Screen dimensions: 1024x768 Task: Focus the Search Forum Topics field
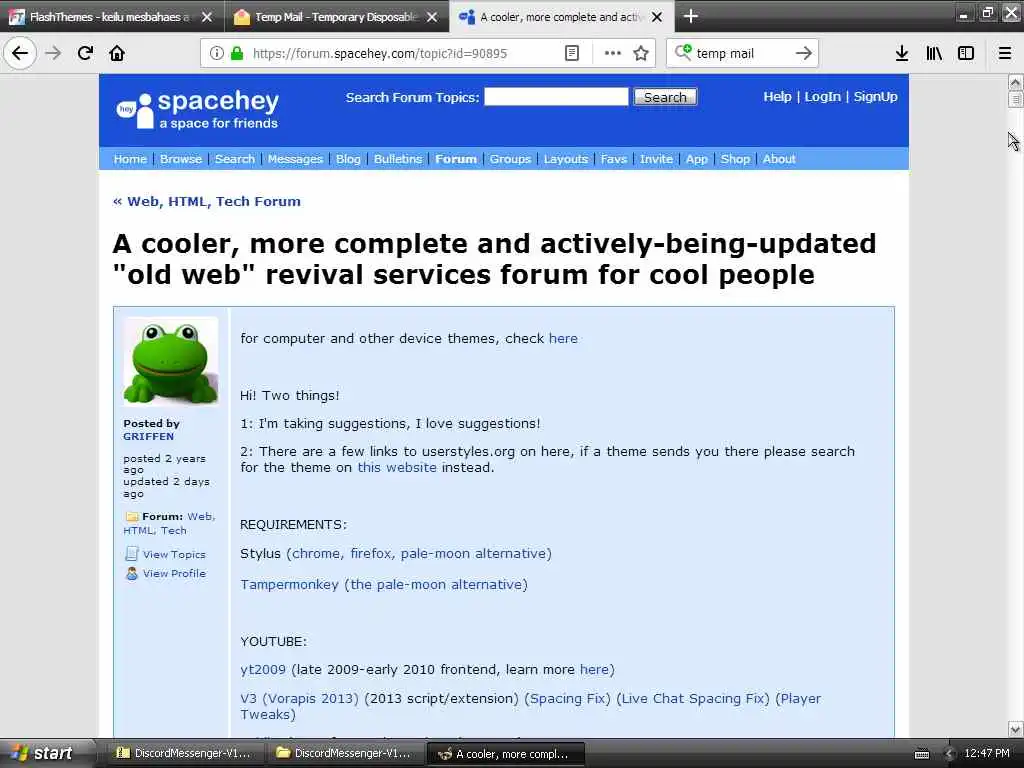556,97
